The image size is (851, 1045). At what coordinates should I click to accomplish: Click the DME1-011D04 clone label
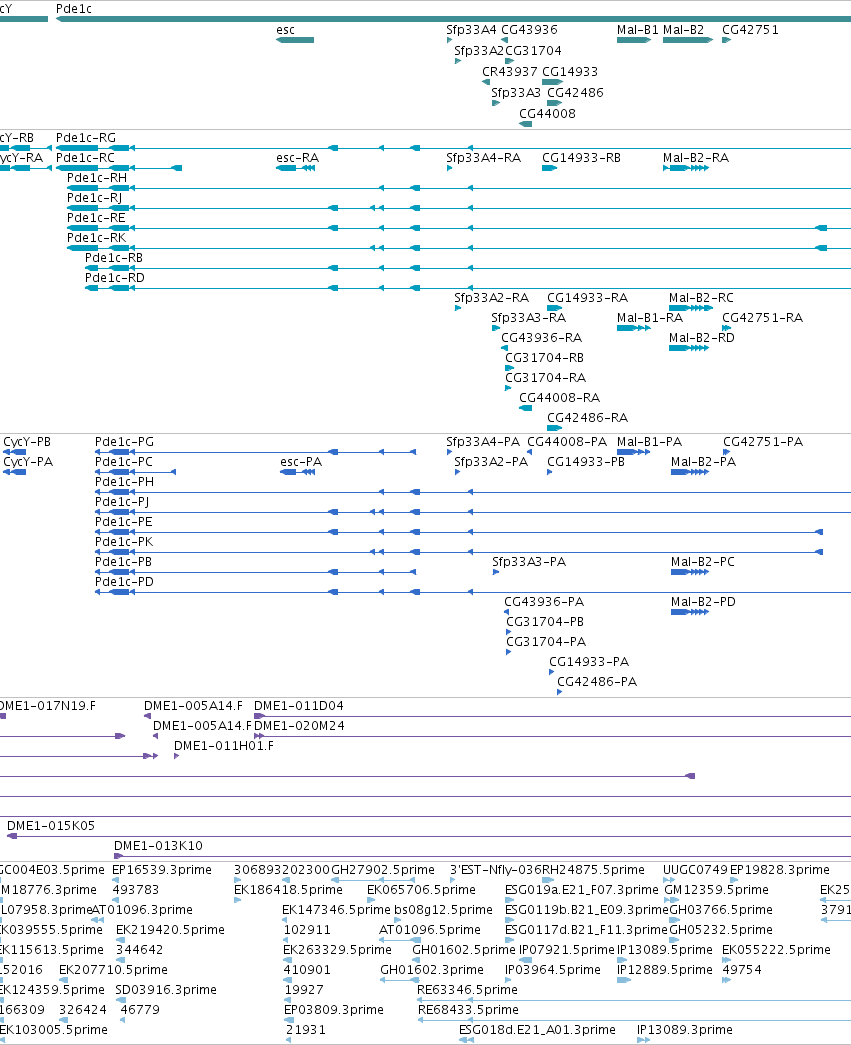(x=299, y=706)
